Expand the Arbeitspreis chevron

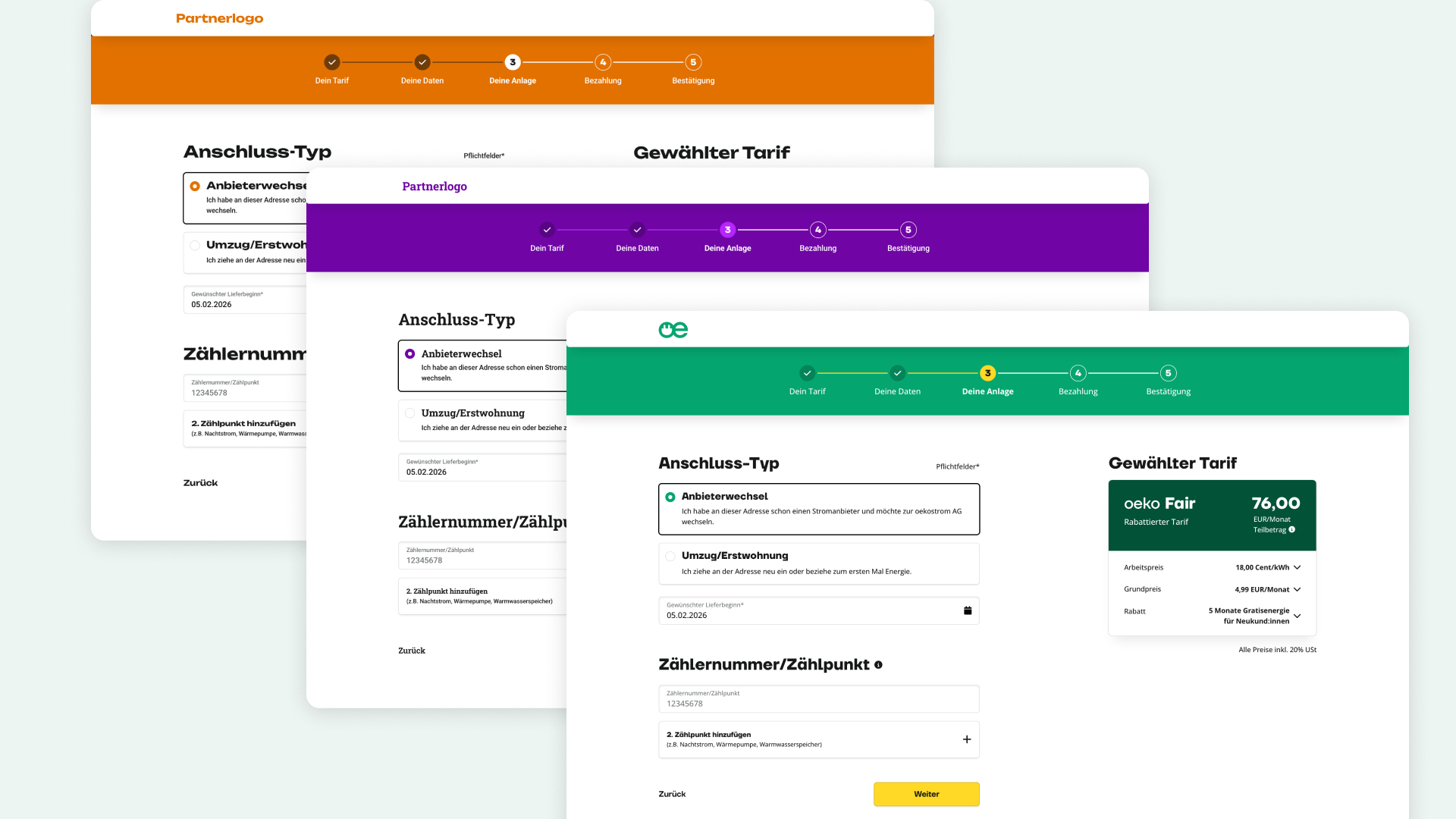[x=1297, y=567]
